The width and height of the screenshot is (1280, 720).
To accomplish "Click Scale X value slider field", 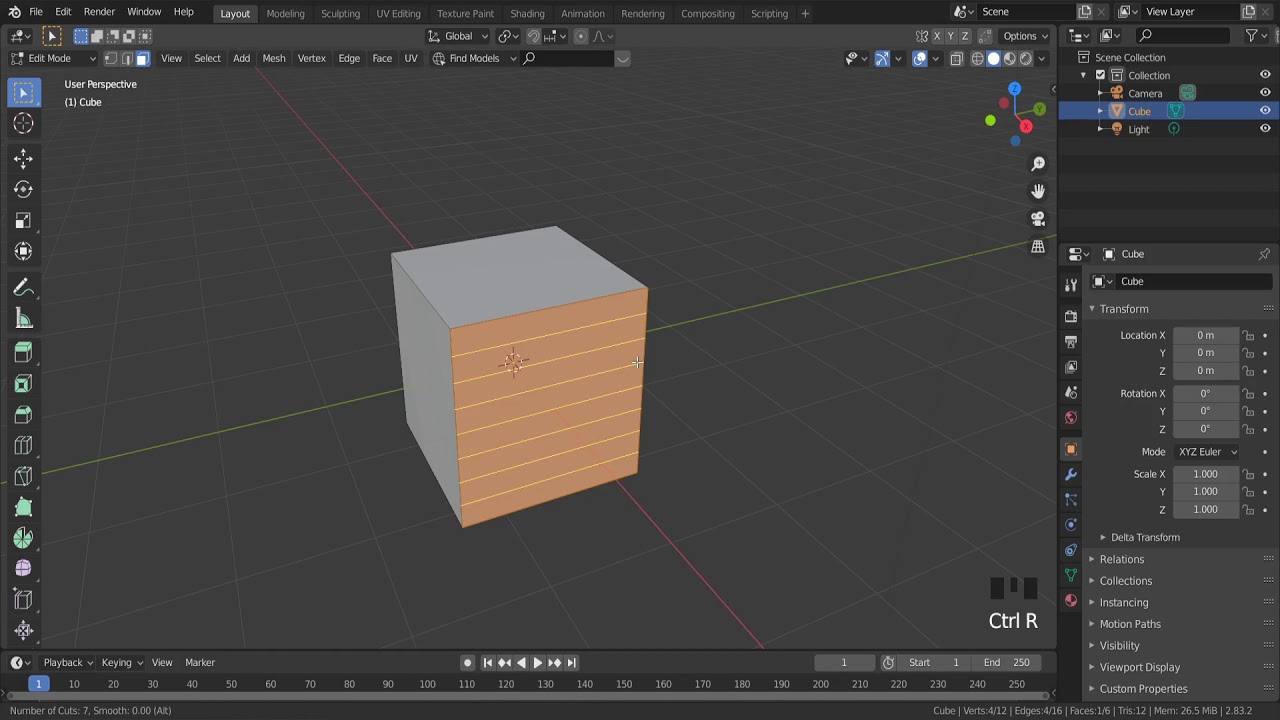I will [1206, 474].
